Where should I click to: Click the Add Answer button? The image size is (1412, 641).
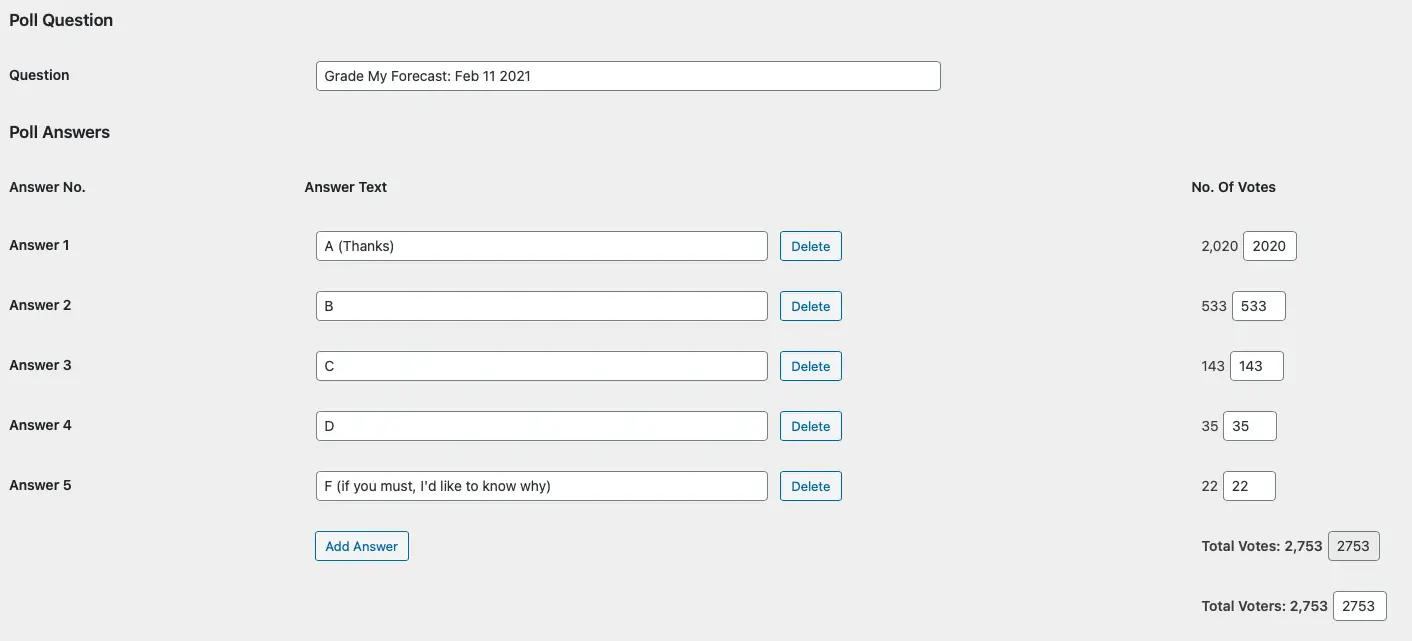[362, 546]
